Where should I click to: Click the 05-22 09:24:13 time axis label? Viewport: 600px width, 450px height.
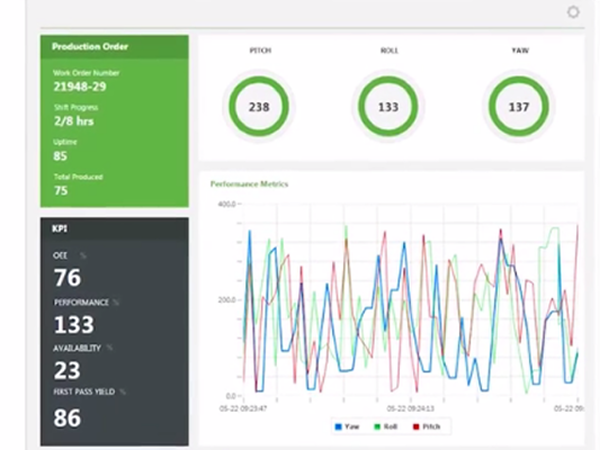click(x=410, y=408)
